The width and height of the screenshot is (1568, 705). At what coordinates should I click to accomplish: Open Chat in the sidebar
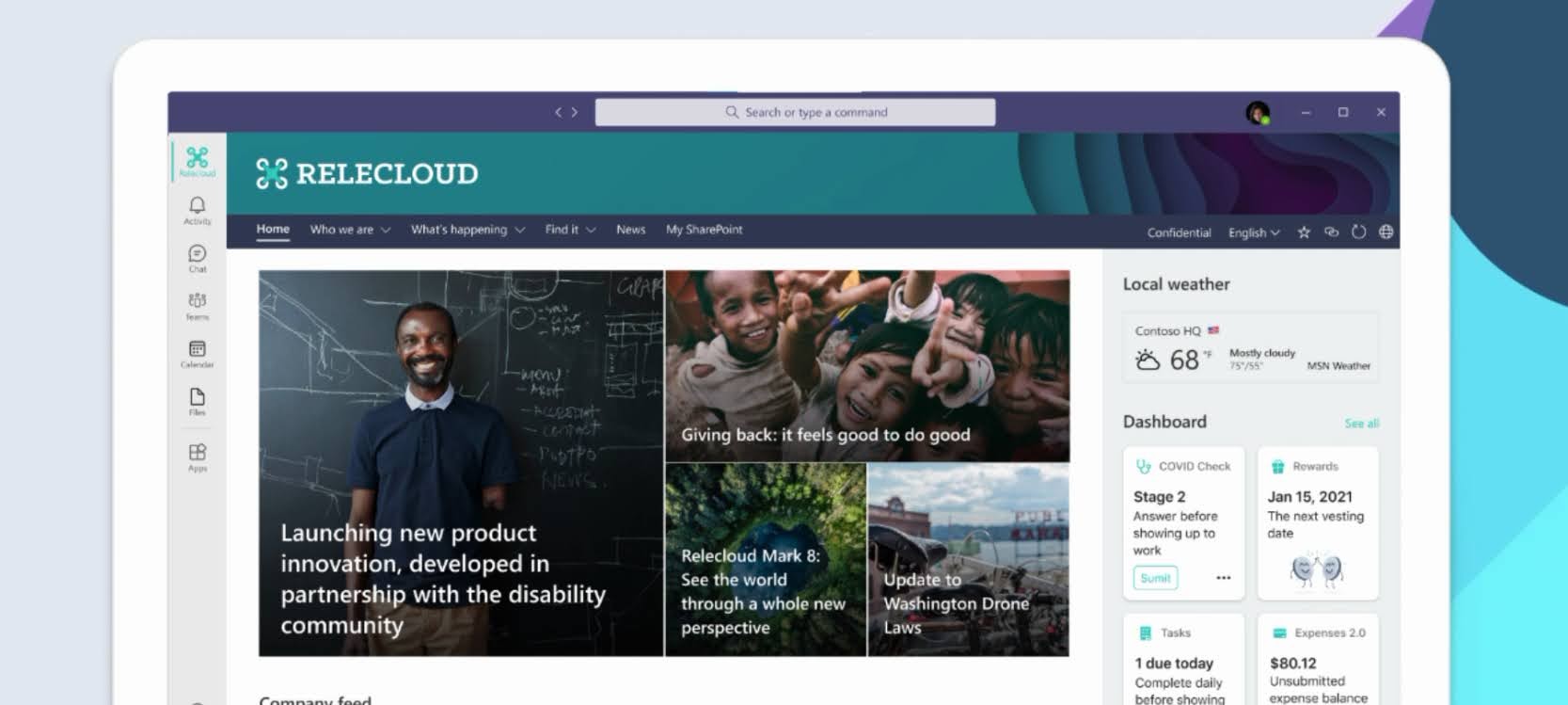pyautogui.click(x=197, y=257)
